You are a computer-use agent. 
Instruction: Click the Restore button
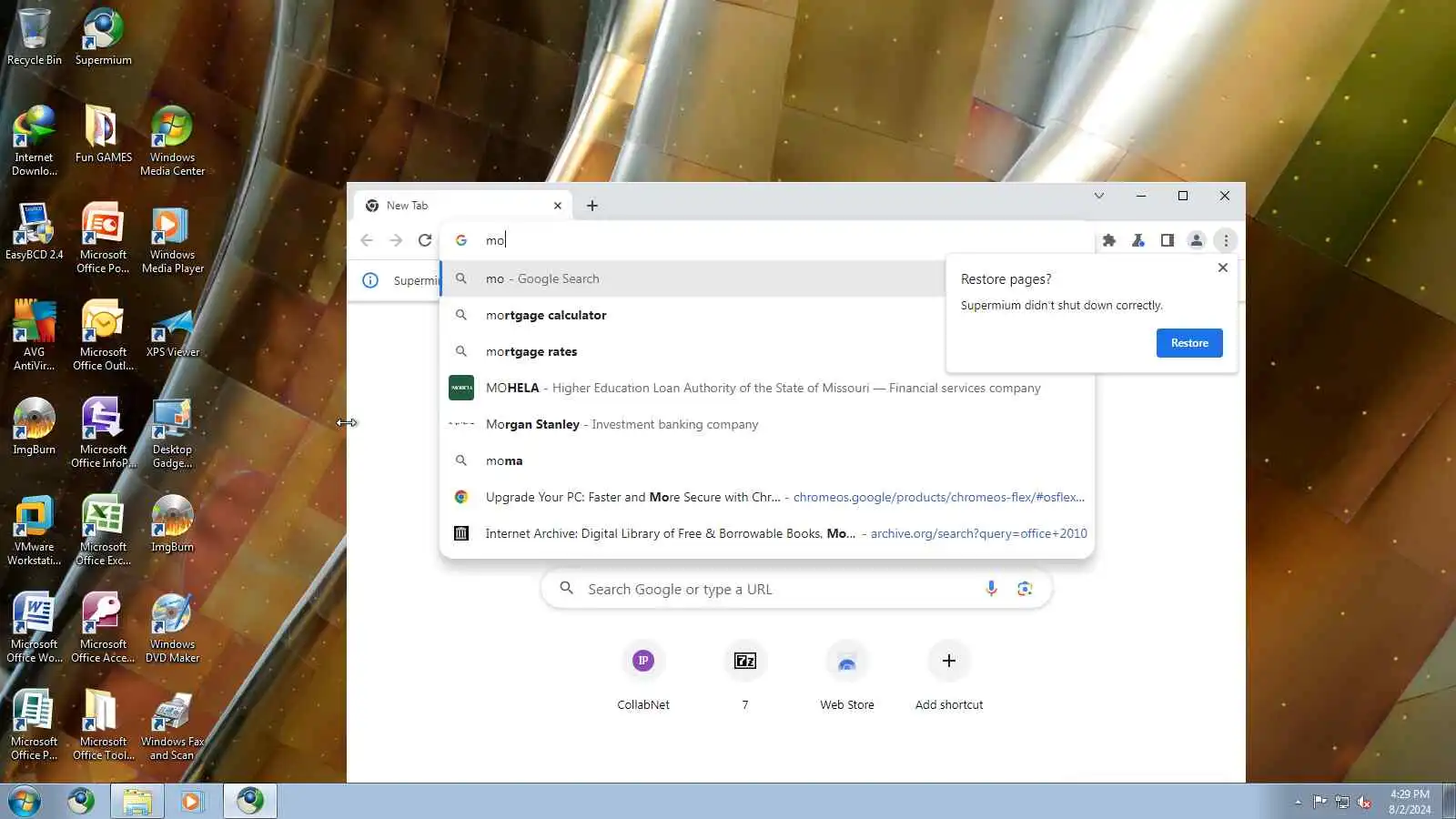pos(1189,343)
